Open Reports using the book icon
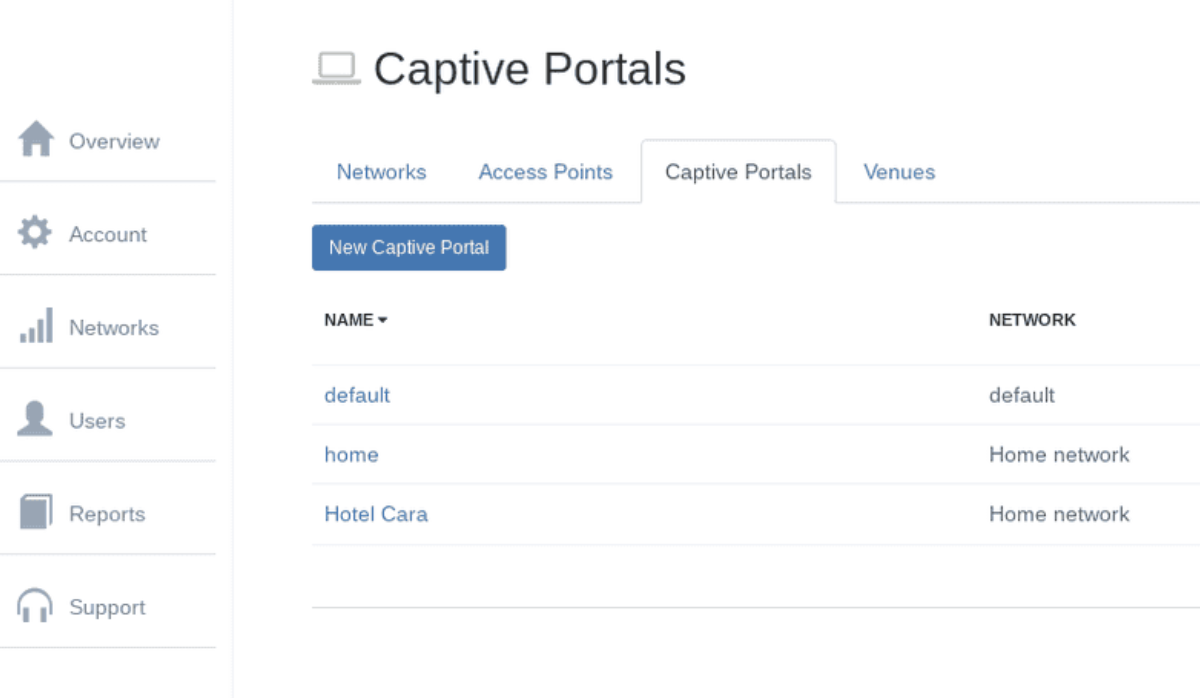This screenshot has height=698, width=1200. [35, 513]
